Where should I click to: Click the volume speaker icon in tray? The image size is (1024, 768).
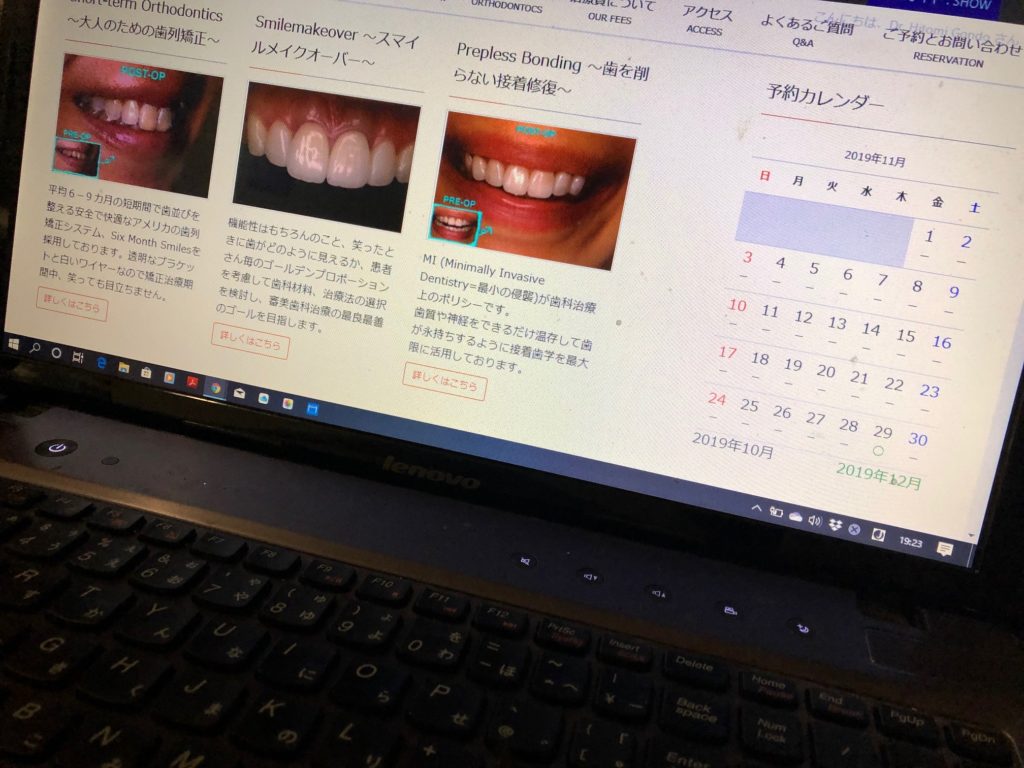click(x=814, y=520)
